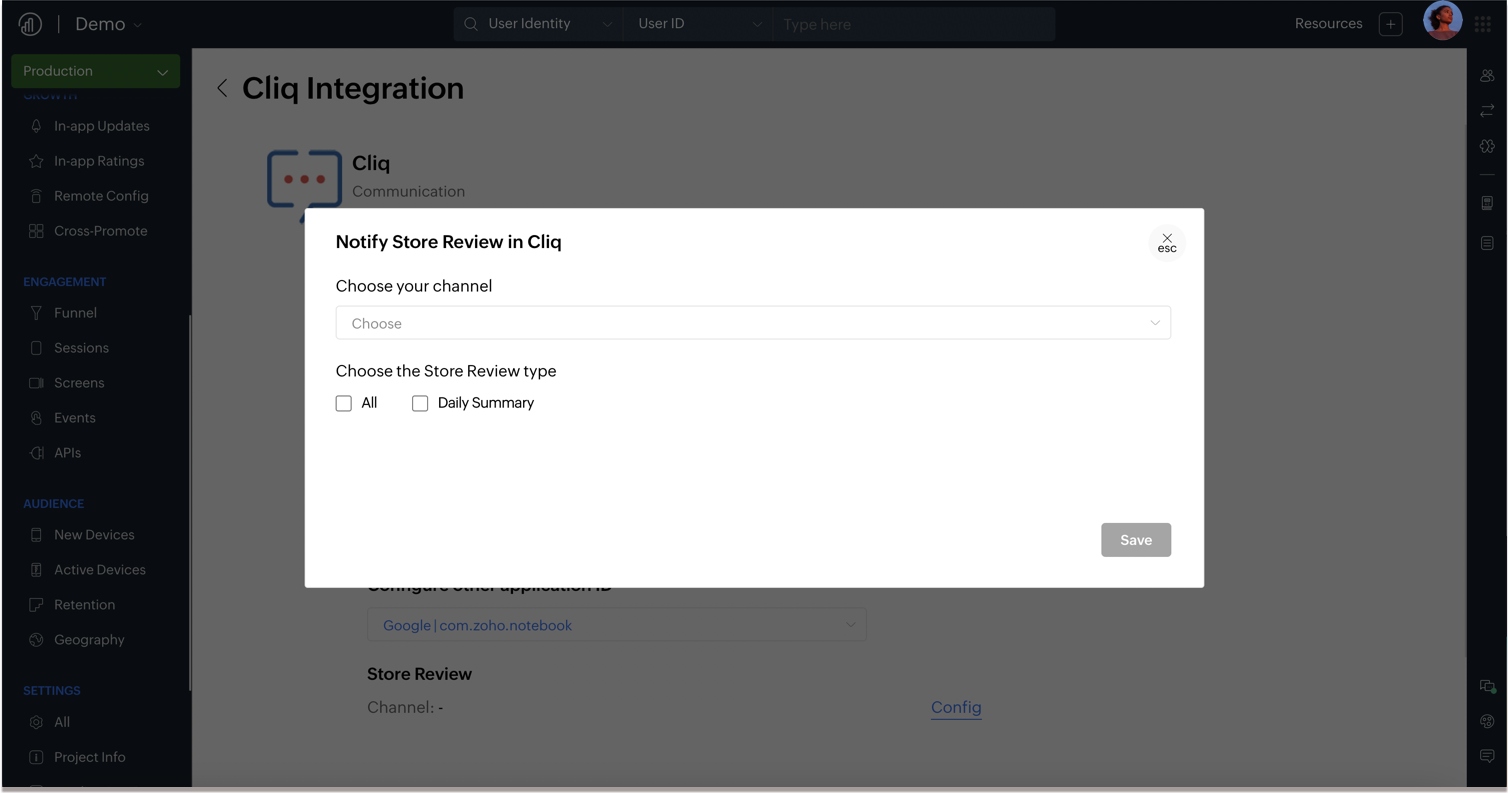Screen dimensions: 1508x793
Task: Click the 'Channel: -' text
Action: (x=405, y=707)
